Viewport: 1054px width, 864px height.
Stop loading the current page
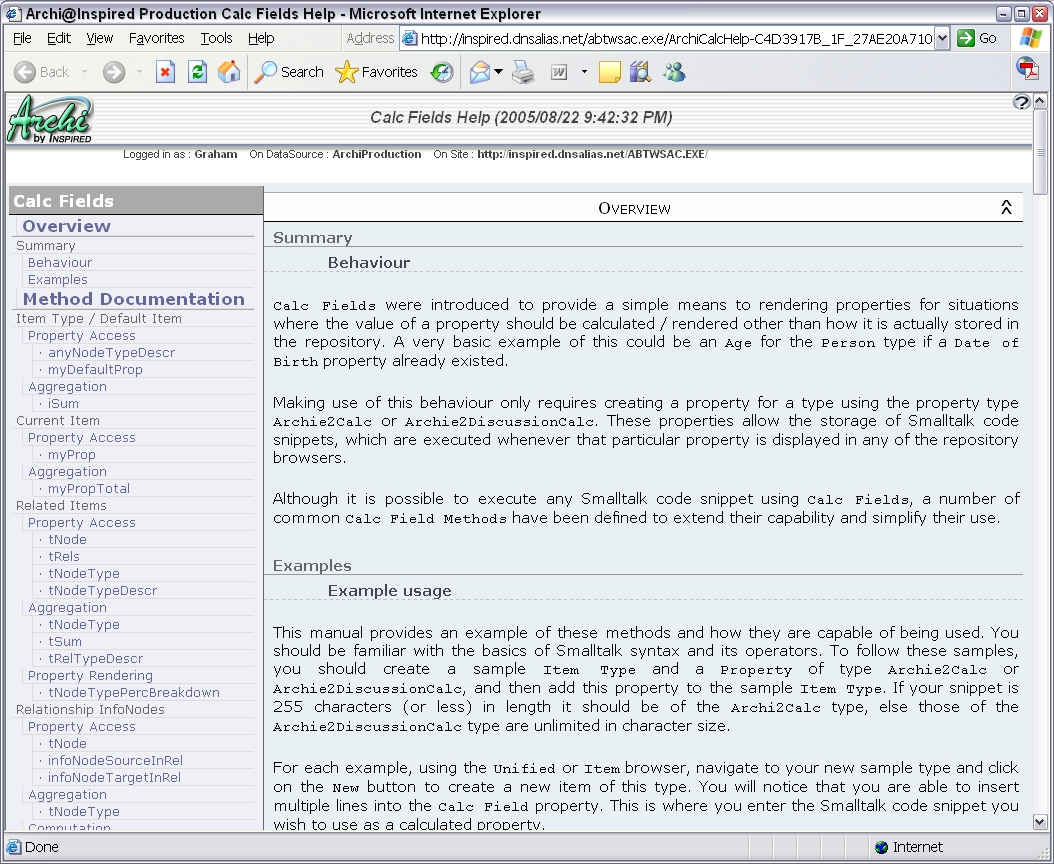[165, 71]
